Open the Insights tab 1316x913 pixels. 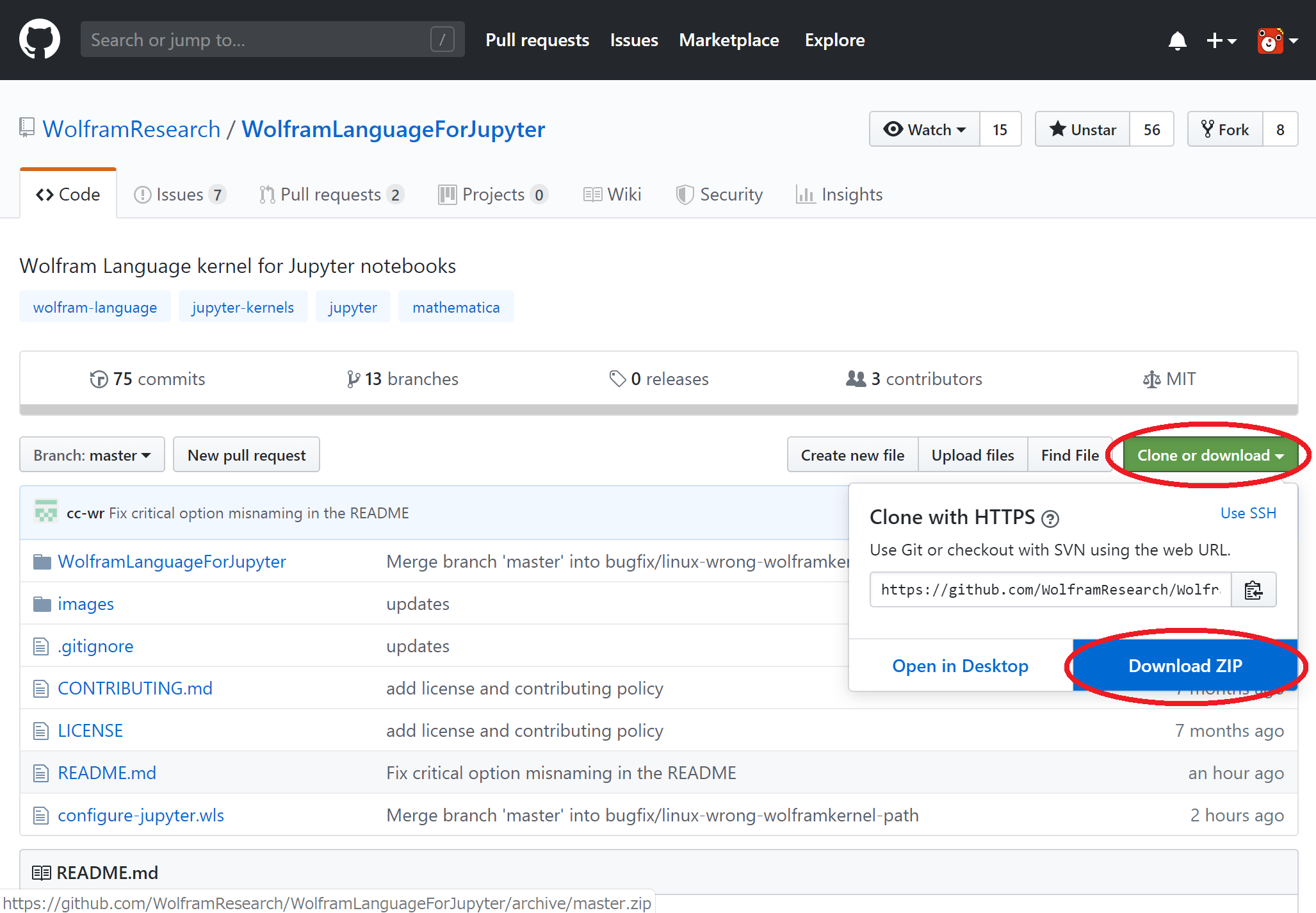[x=839, y=194]
